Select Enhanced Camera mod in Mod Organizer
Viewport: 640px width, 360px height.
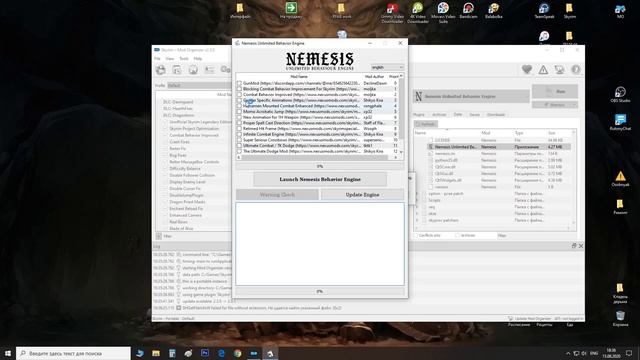click(x=186, y=215)
